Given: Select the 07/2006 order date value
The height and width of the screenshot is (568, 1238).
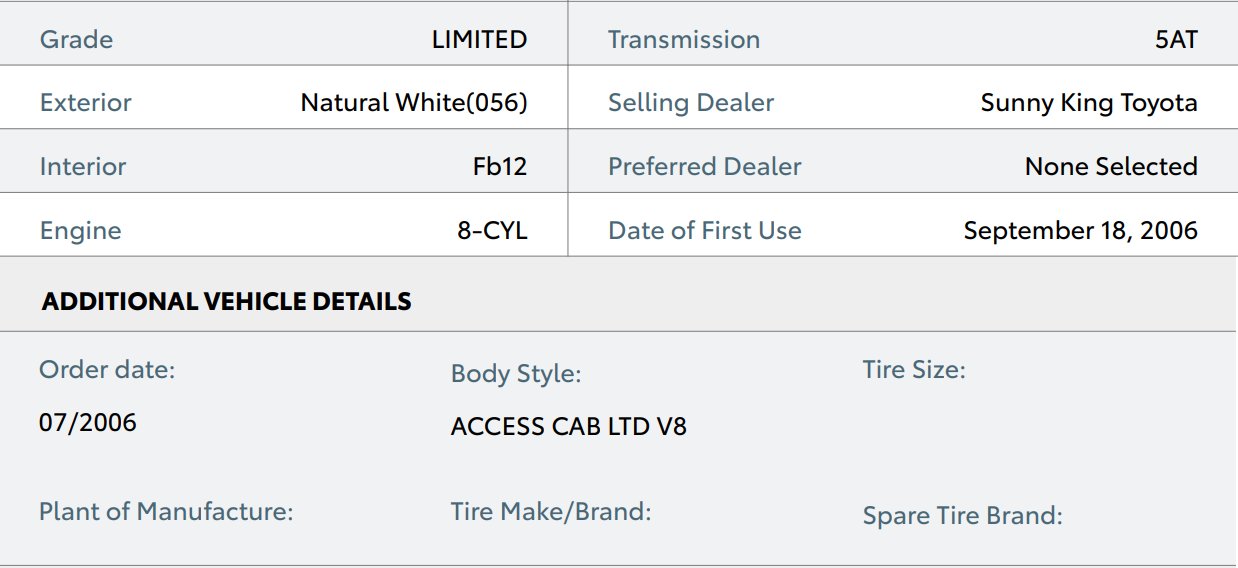Looking at the screenshot, I should 88,422.
